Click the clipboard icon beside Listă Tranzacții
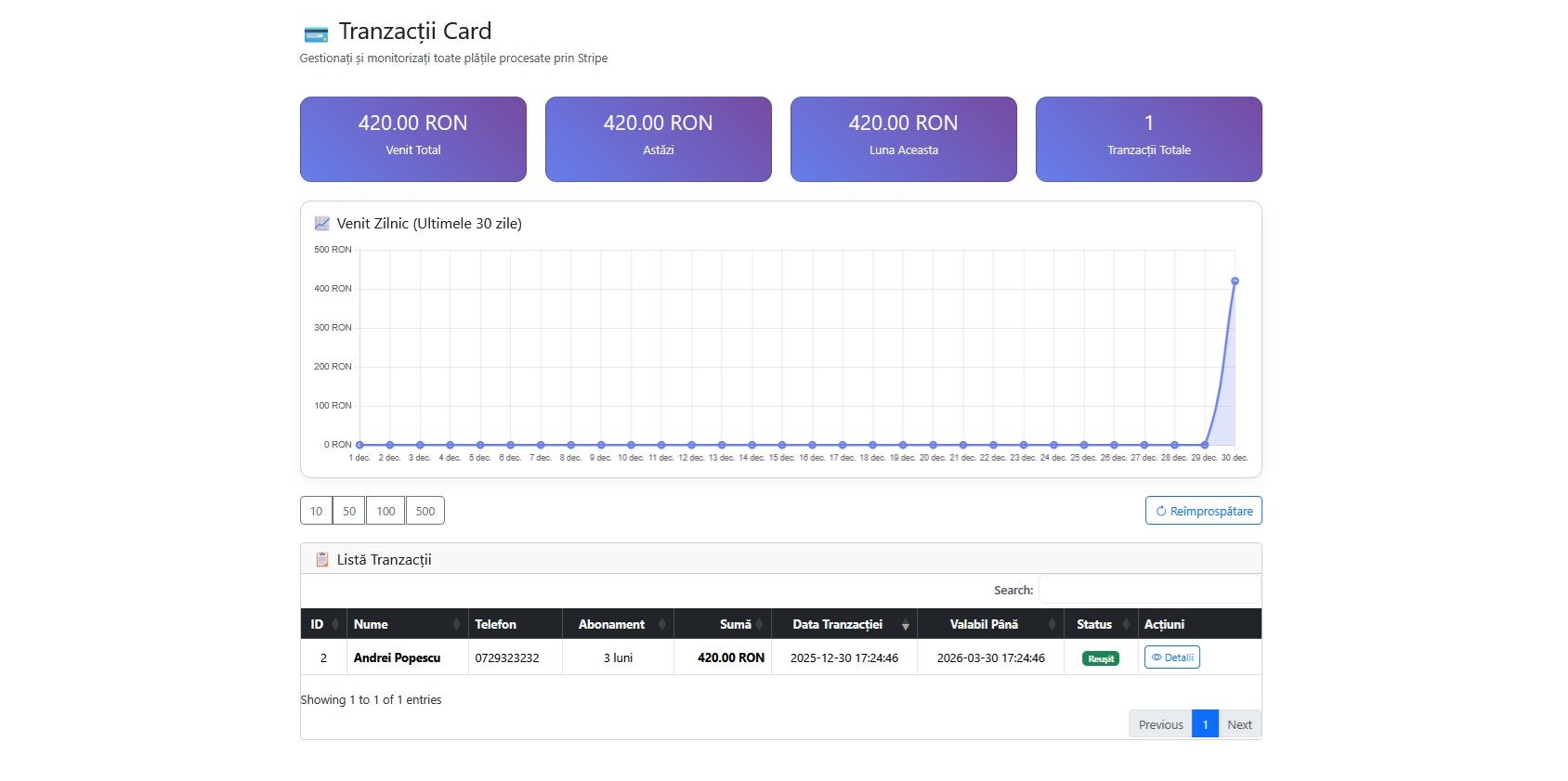Image resolution: width=1568 pixels, height=781 pixels. click(x=322, y=560)
